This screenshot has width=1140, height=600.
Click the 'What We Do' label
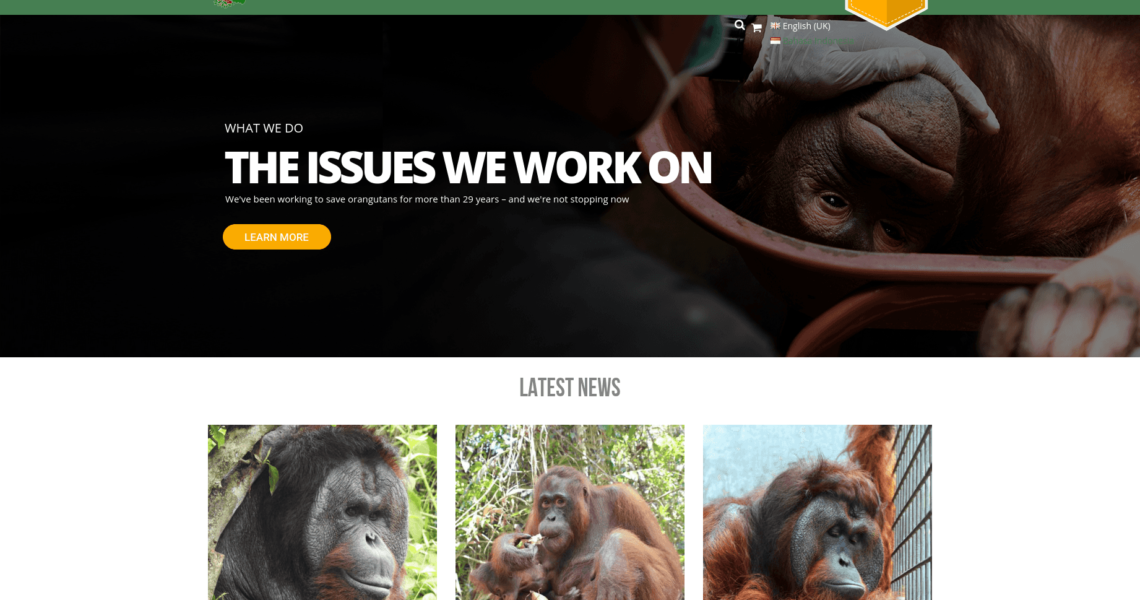click(263, 128)
